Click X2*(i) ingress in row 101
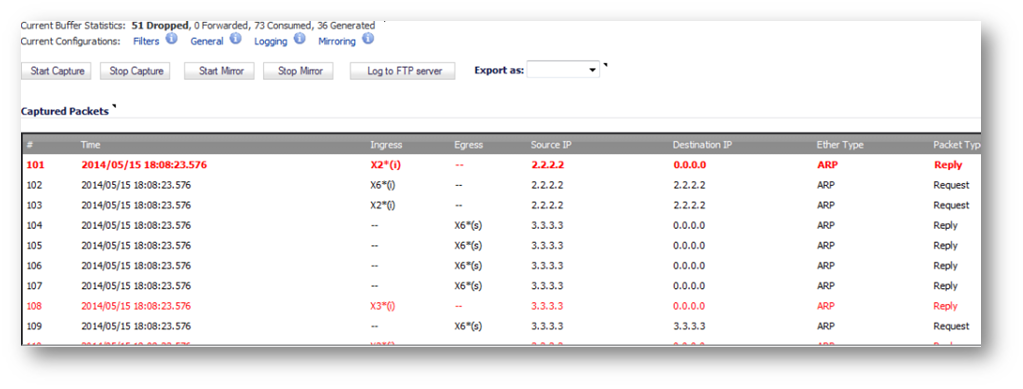Viewport: 1023px width, 389px height. [386, 165]
